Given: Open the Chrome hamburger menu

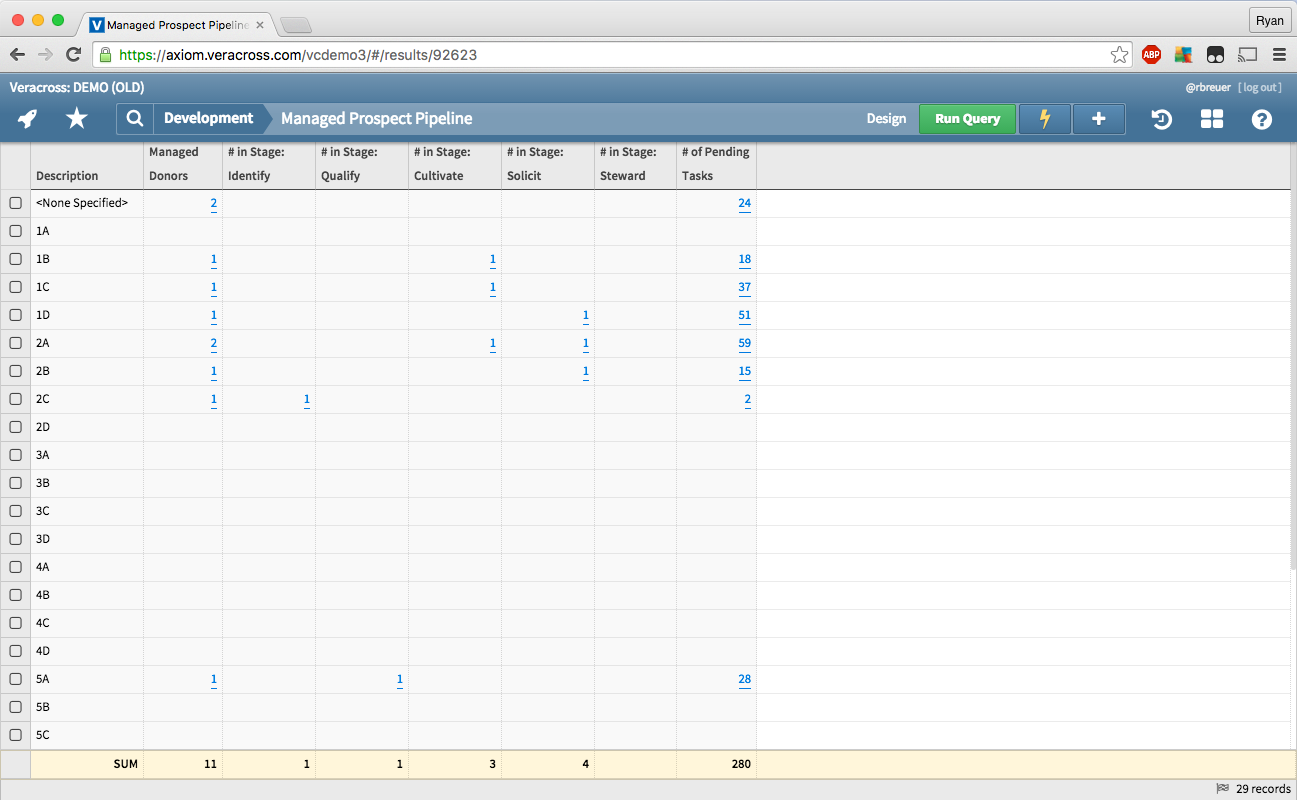Looking at the screenshot, I should 1279,55.
